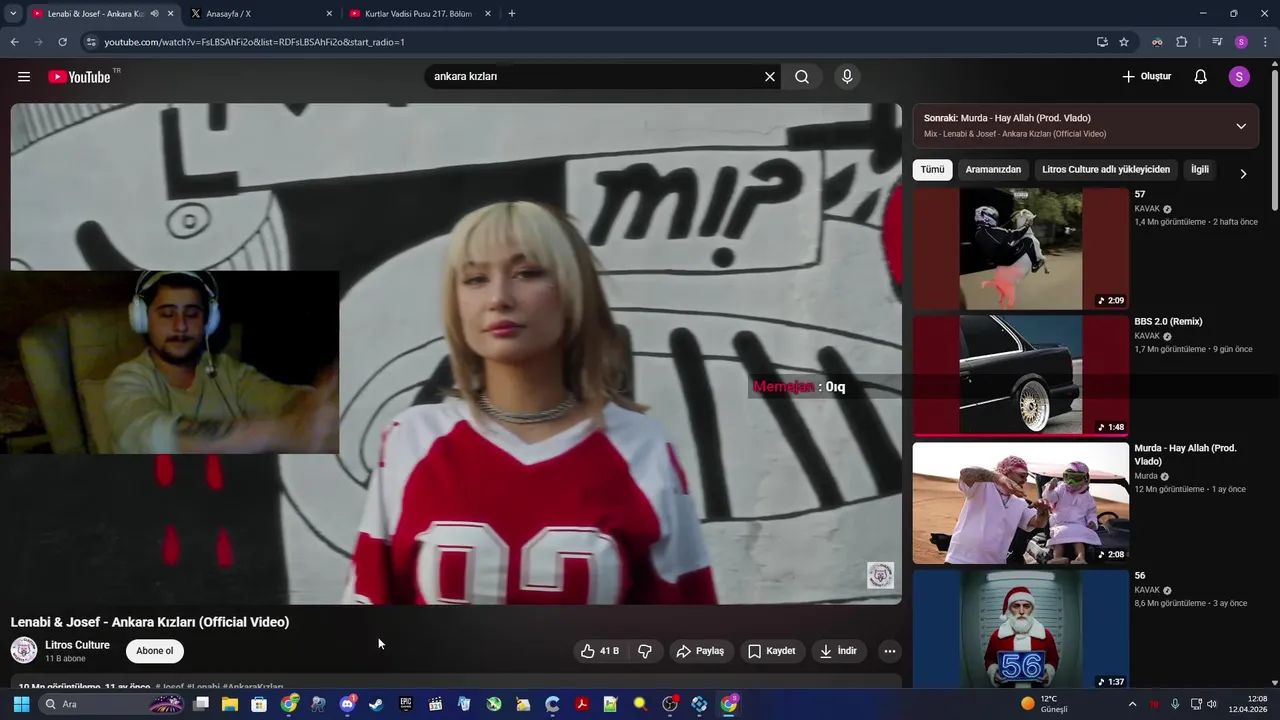1280x720 pixels.
Task: Select the Aramanızdan filter chip
Action: coord(993,170)
